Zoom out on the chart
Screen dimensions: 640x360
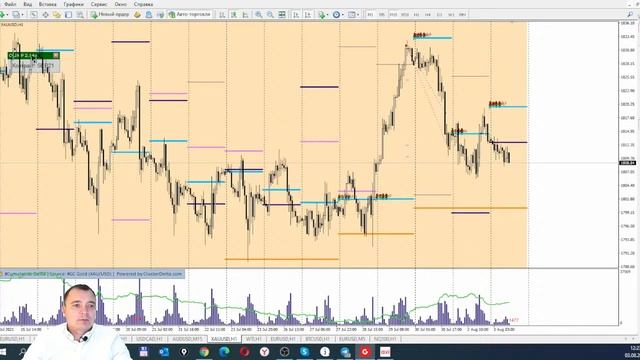[270, 15]
